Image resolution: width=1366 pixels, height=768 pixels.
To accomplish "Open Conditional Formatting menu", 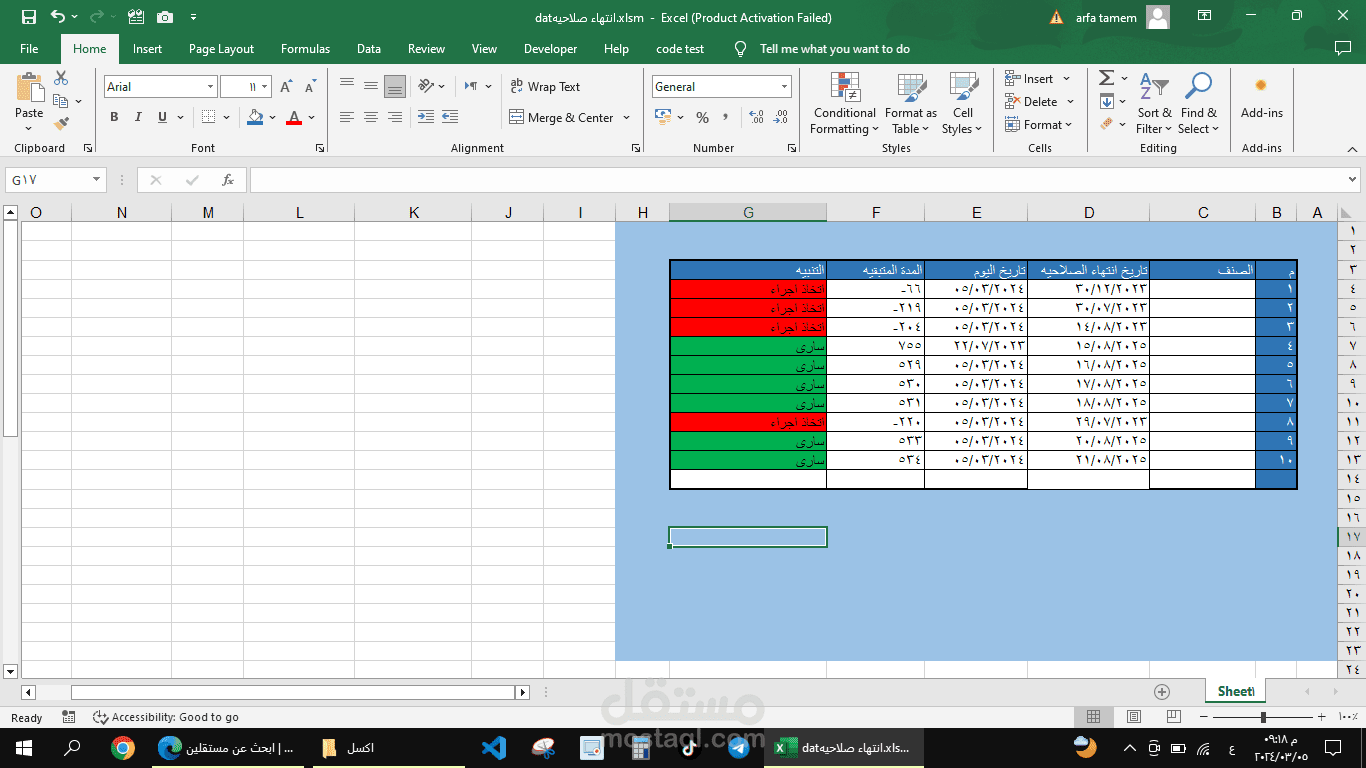I will coord(844,104).
